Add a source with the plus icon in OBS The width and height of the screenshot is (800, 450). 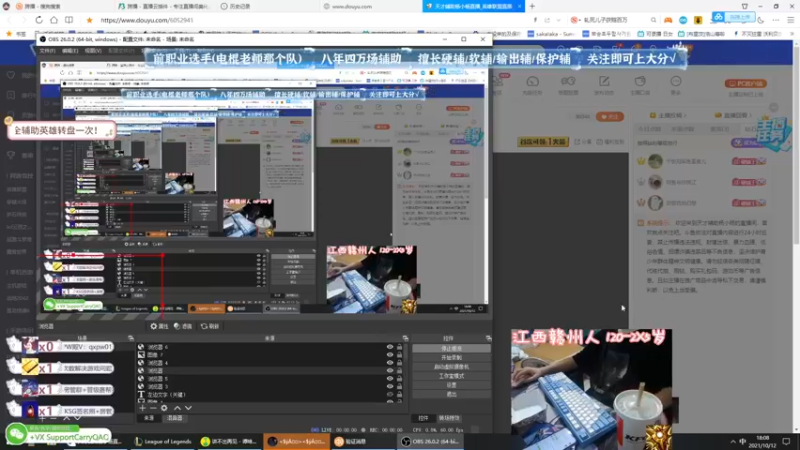click(142, 408)
